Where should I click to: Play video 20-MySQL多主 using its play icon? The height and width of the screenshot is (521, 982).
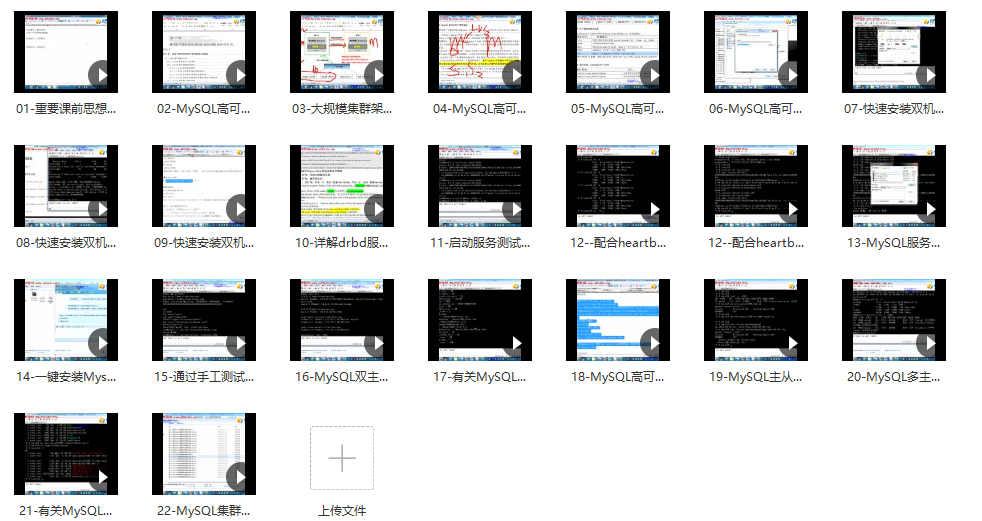coord(929,344)
